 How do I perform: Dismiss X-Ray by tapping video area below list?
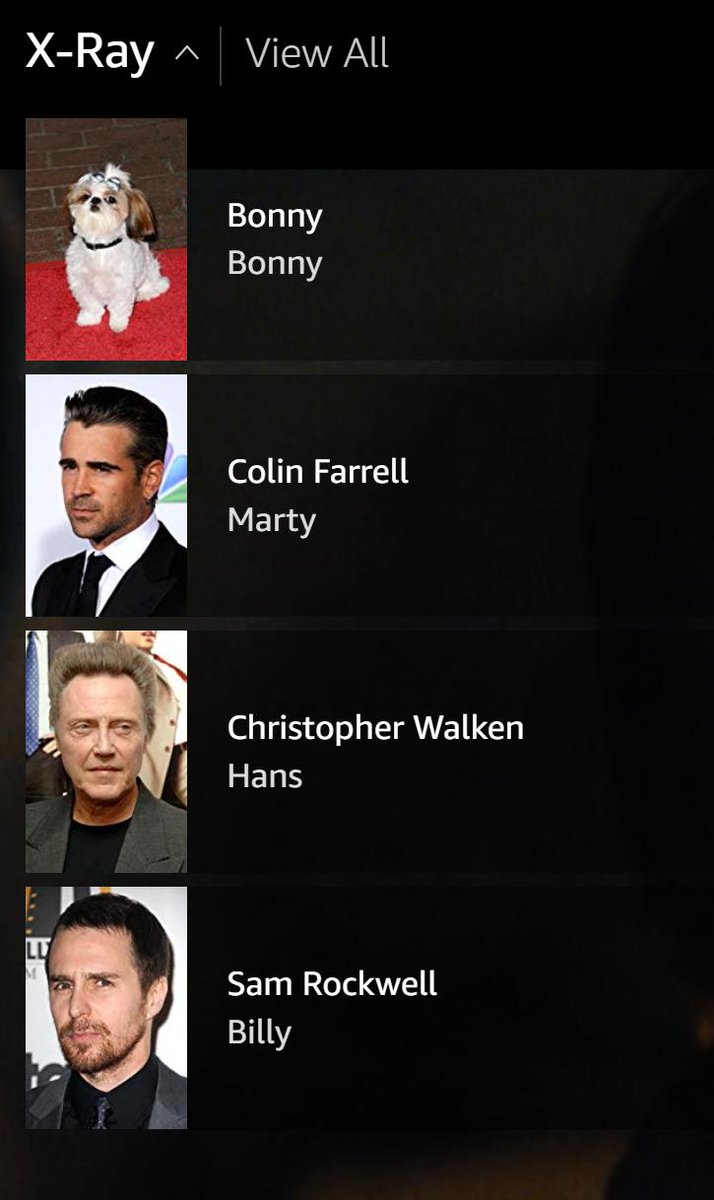(x=357, y=1166)
